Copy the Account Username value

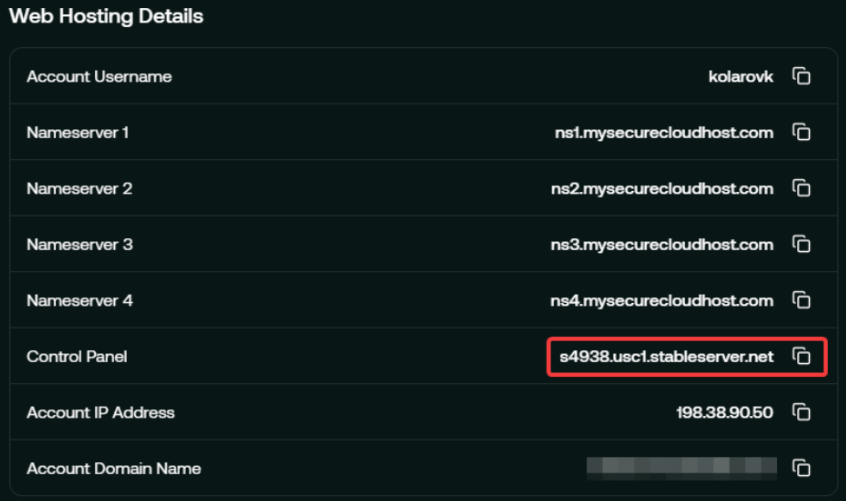click(801, 76)
